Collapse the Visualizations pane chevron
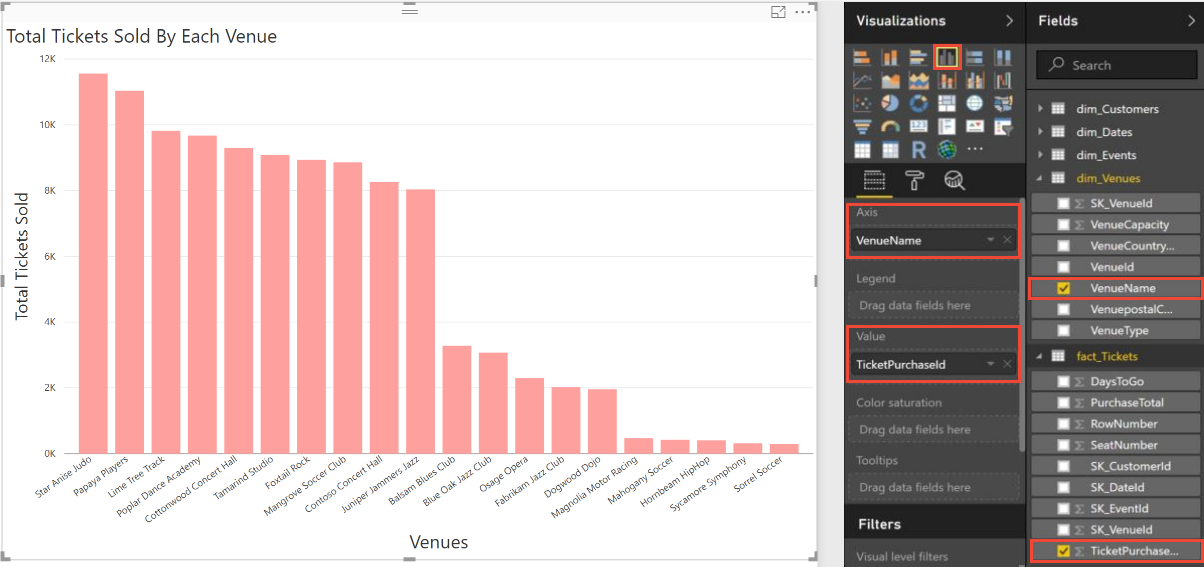Viewport: 1204px width, 567px height. pos(1008,21)
